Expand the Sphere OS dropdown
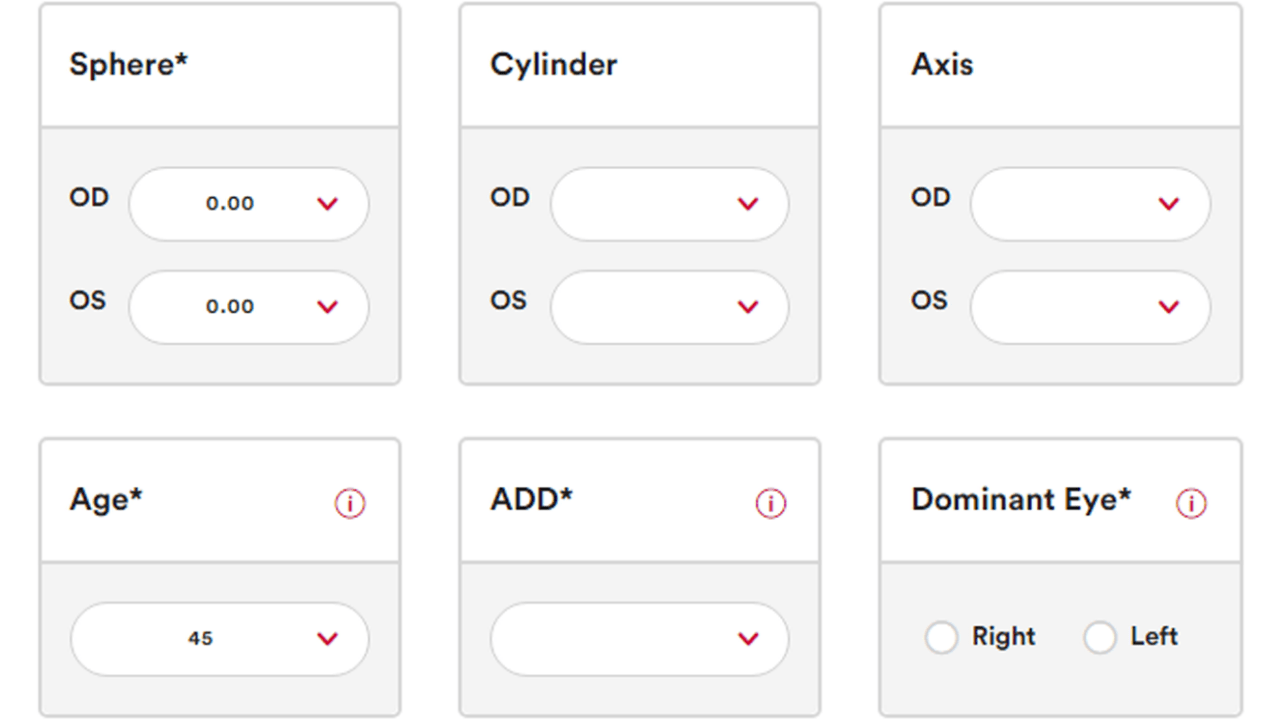The width and height of the screenshot is (1280, 720). [x=249, y=307]
